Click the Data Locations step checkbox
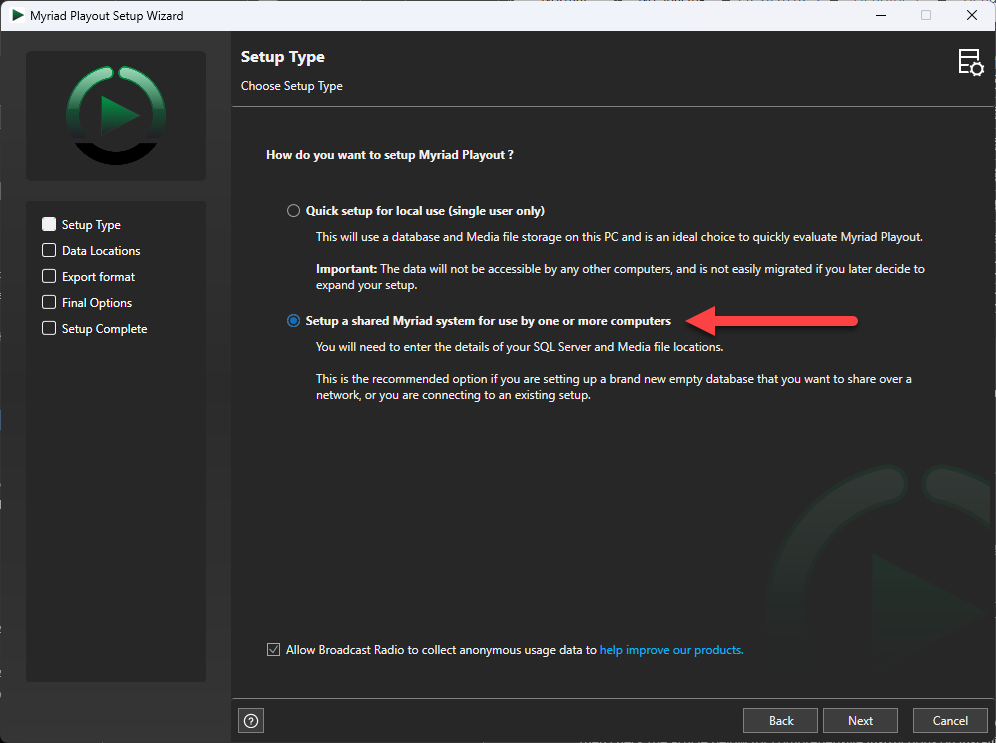This screenshot has width=996, height=743. (x=49, y=250)
